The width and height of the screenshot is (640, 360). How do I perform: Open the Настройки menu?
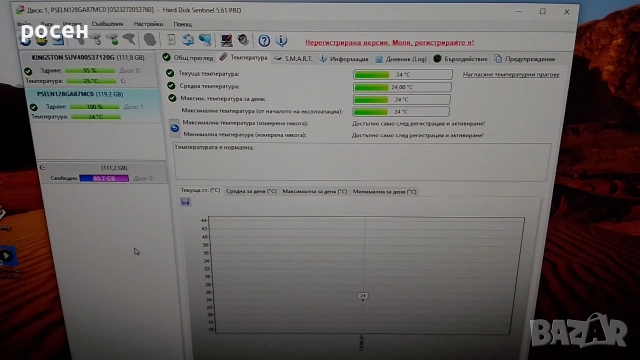coord(149,24)
